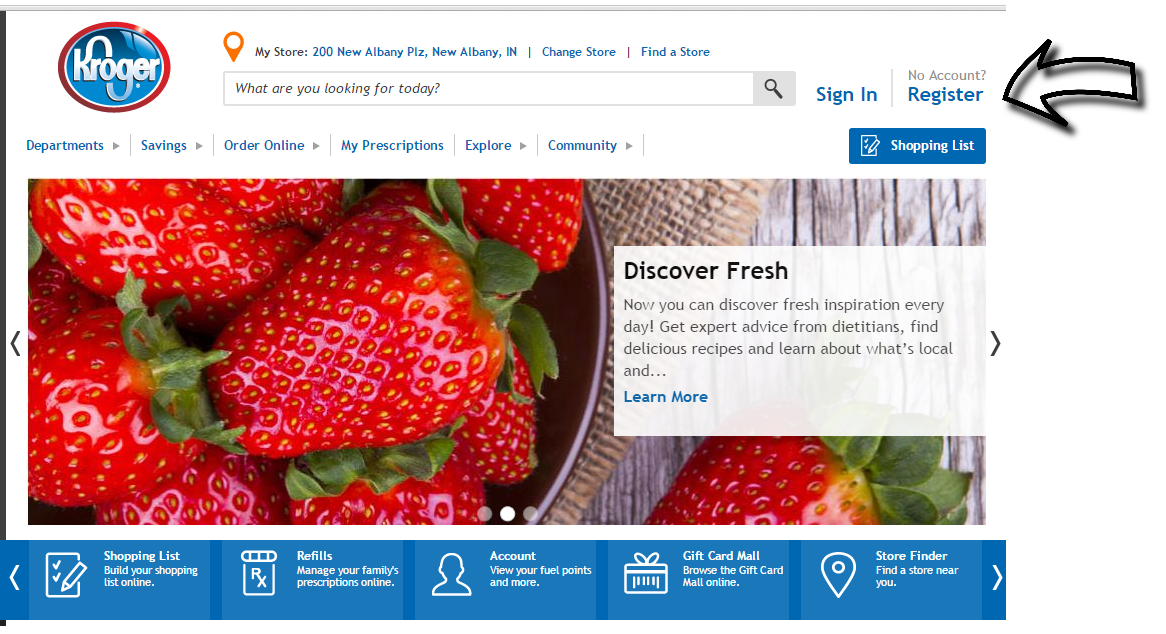Open the Account person icon tile
Screen dimensions: 1166x634
point(506,580)
